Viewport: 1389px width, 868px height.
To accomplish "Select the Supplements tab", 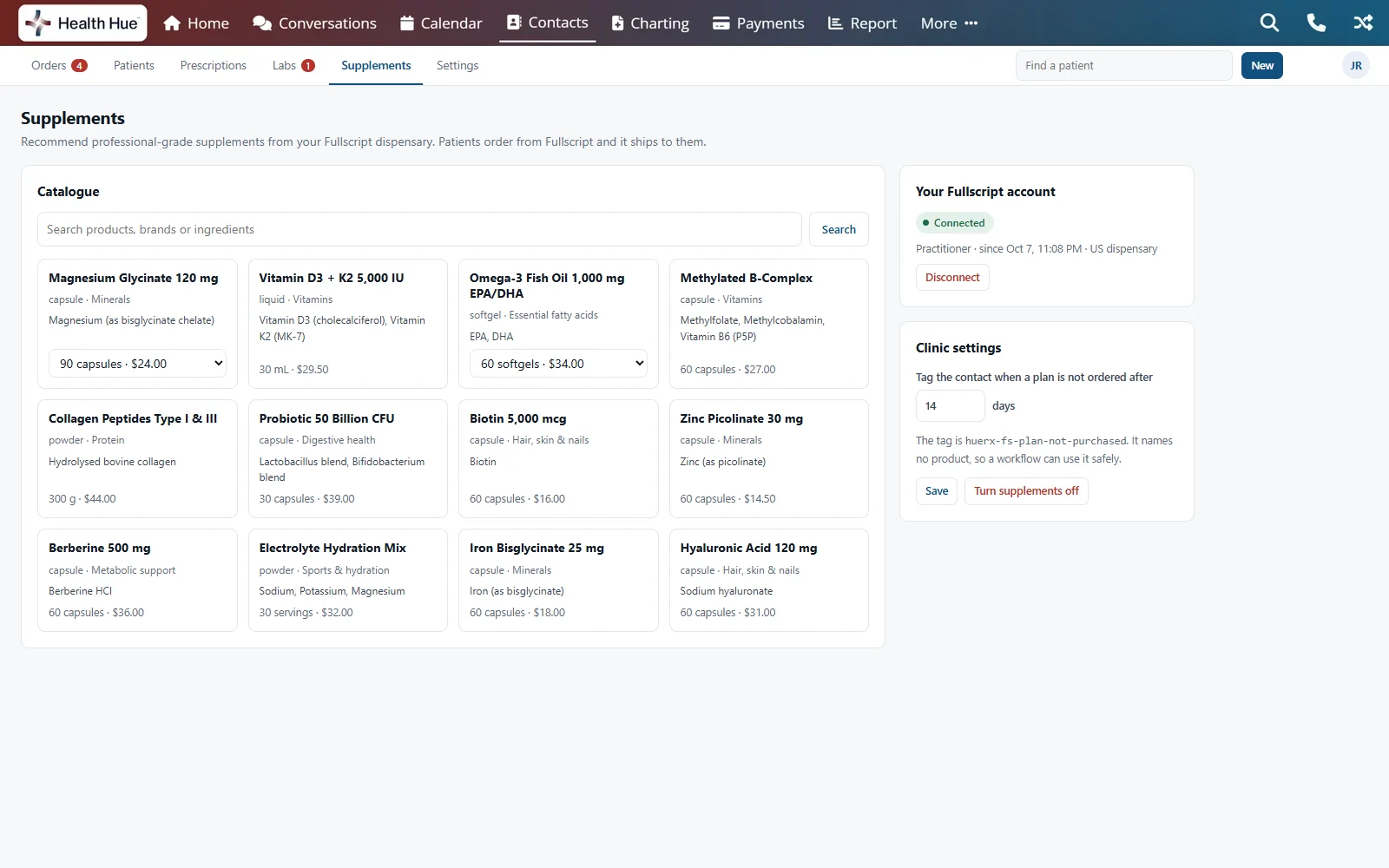I will coord(376,65).
